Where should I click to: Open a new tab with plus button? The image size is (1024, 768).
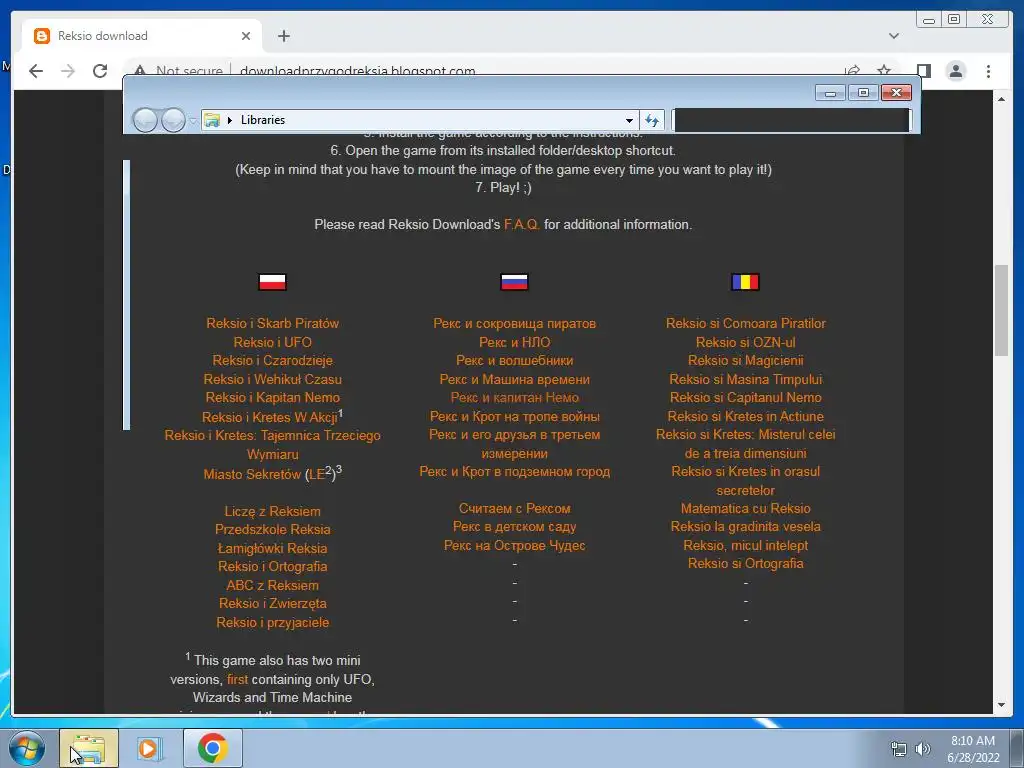pos(283,36)
